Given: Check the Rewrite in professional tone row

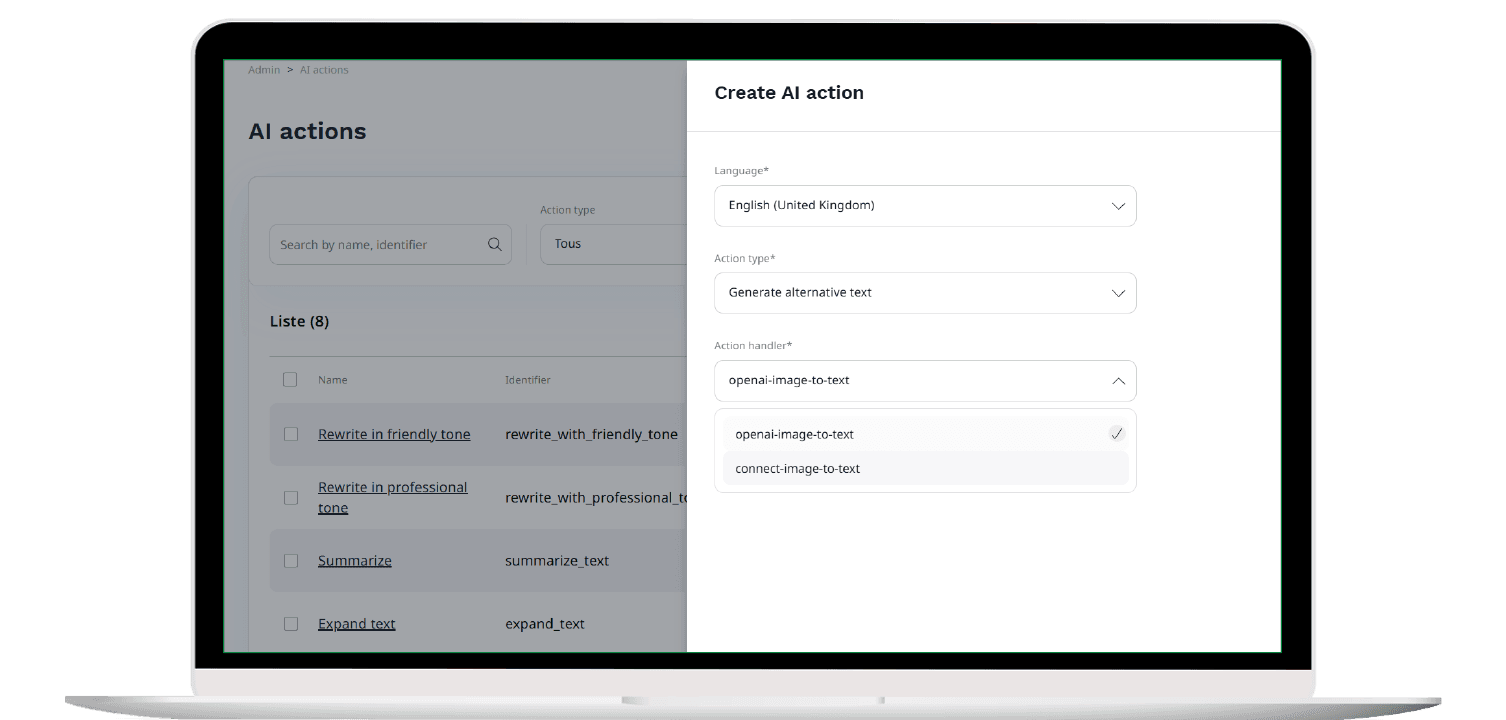Looking at the screenshot, I should point(291,498).
